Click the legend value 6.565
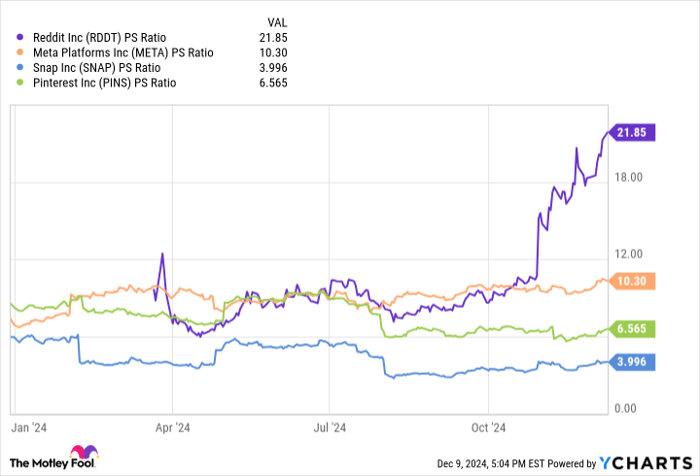Viewport: 700px width, 476px height. click(273, 83)
